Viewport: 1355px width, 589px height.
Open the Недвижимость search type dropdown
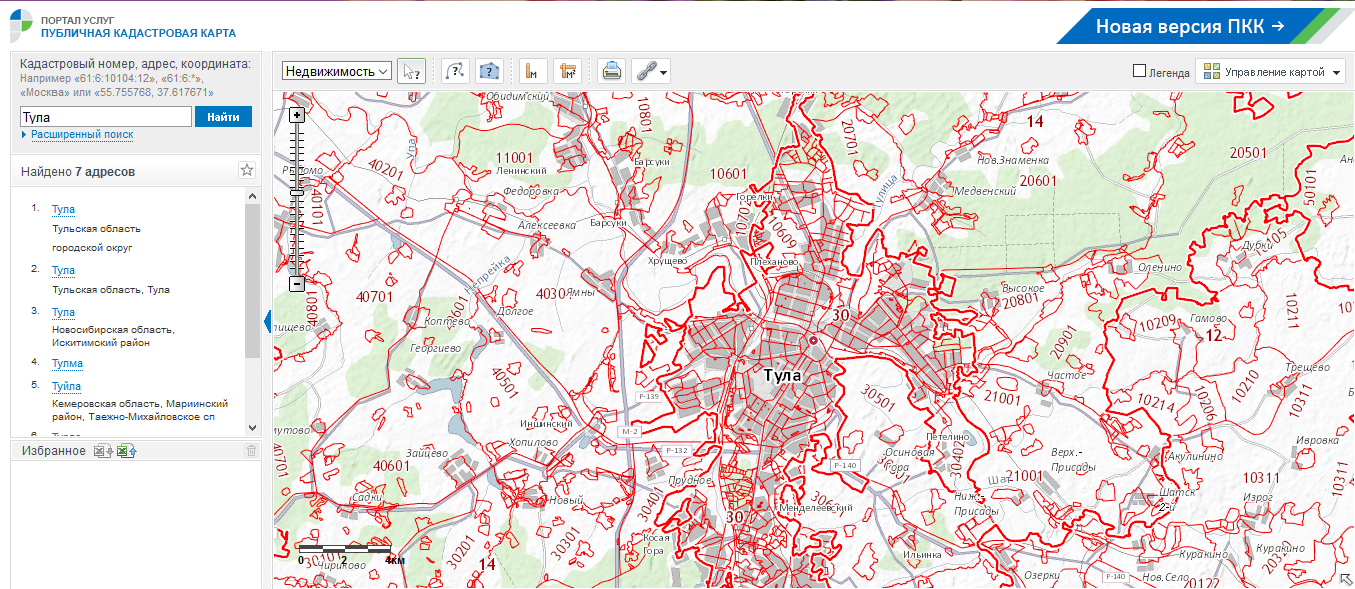336,71
